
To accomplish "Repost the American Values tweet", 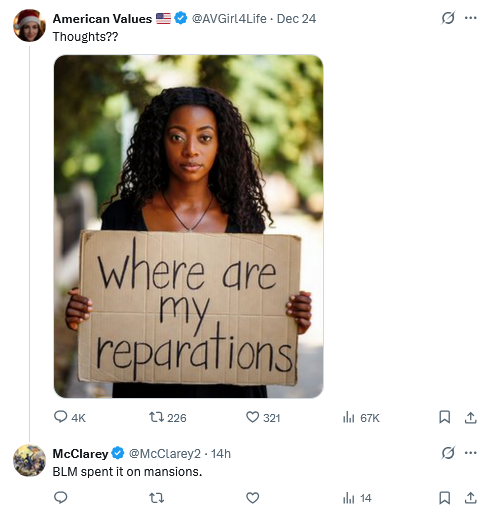I will pos(167,417).
